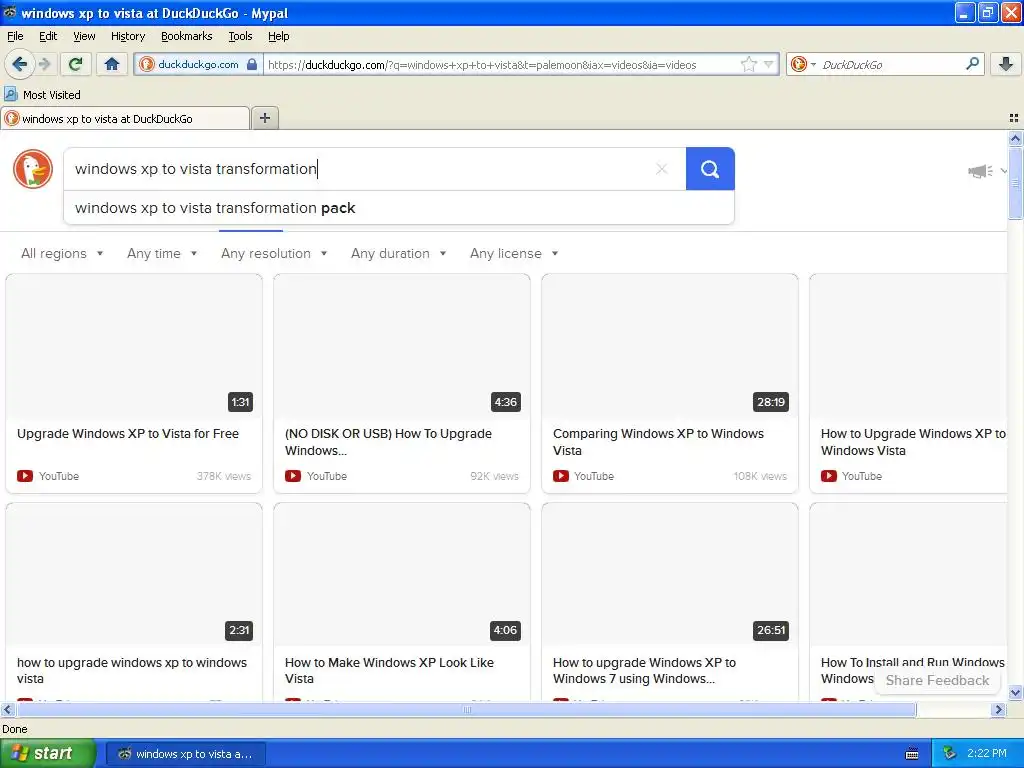Open 'How to Make Windows XP Look Like Vista' title
Viewport: 1024px width, 768px height.
click(x=389, y=671)
